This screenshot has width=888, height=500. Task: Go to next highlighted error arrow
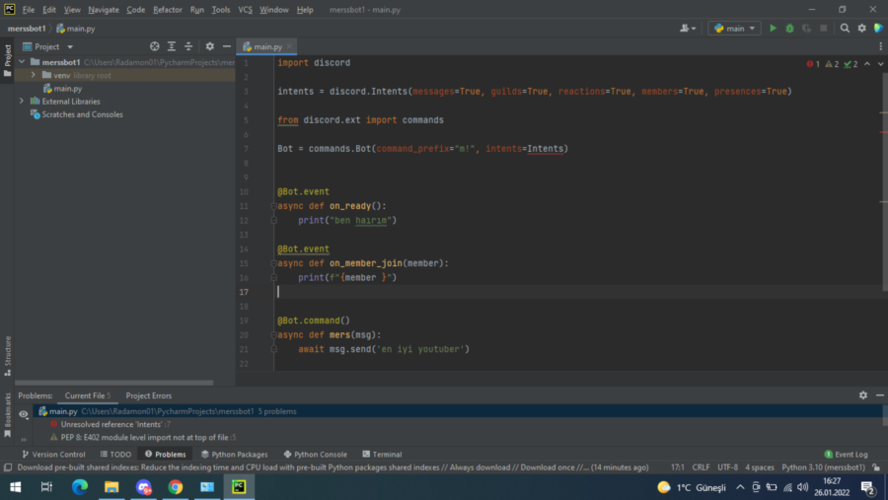coord(881,64)
